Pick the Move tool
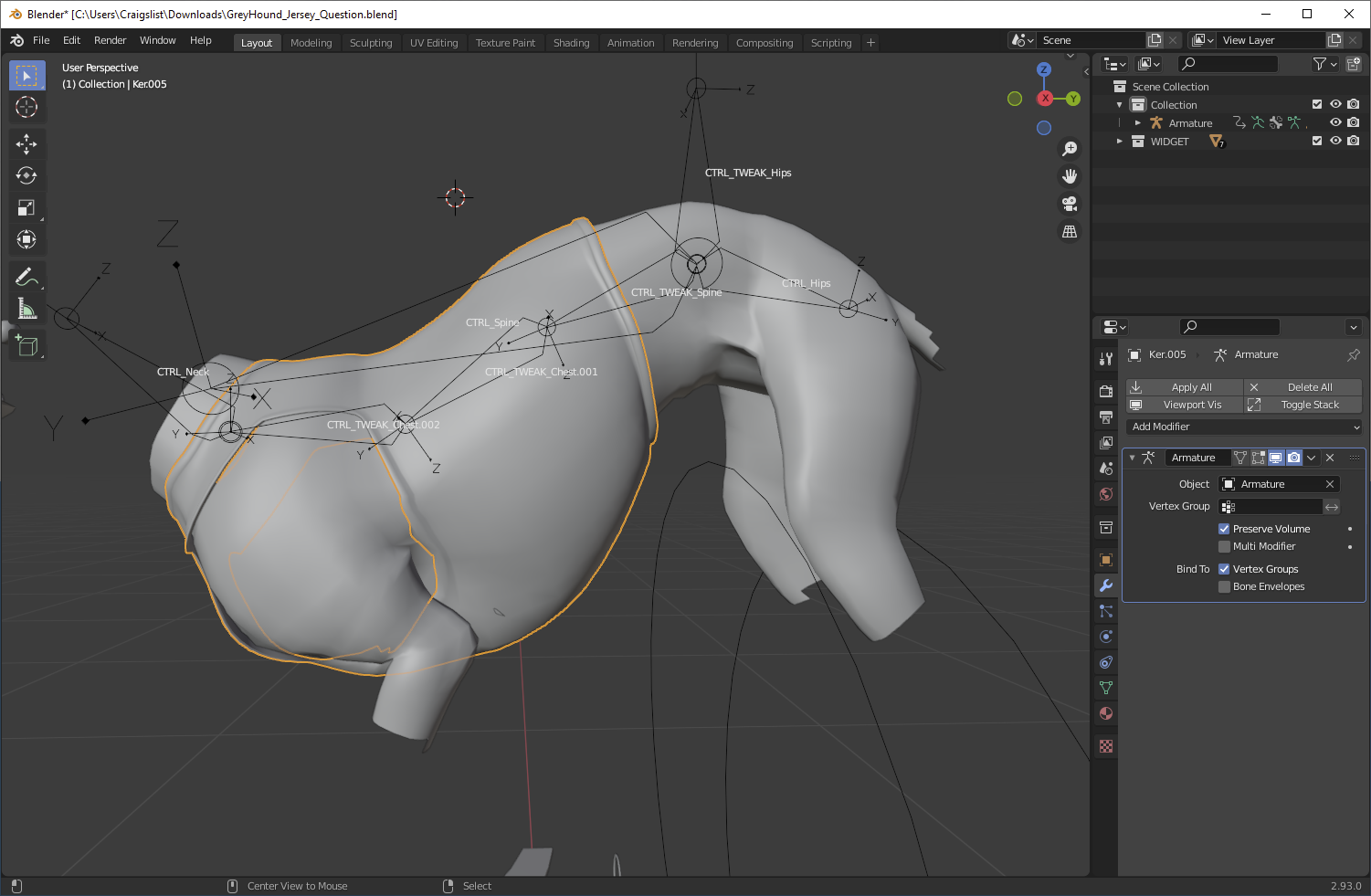Screen dimensions: 1371x896 tap(26, 143)
